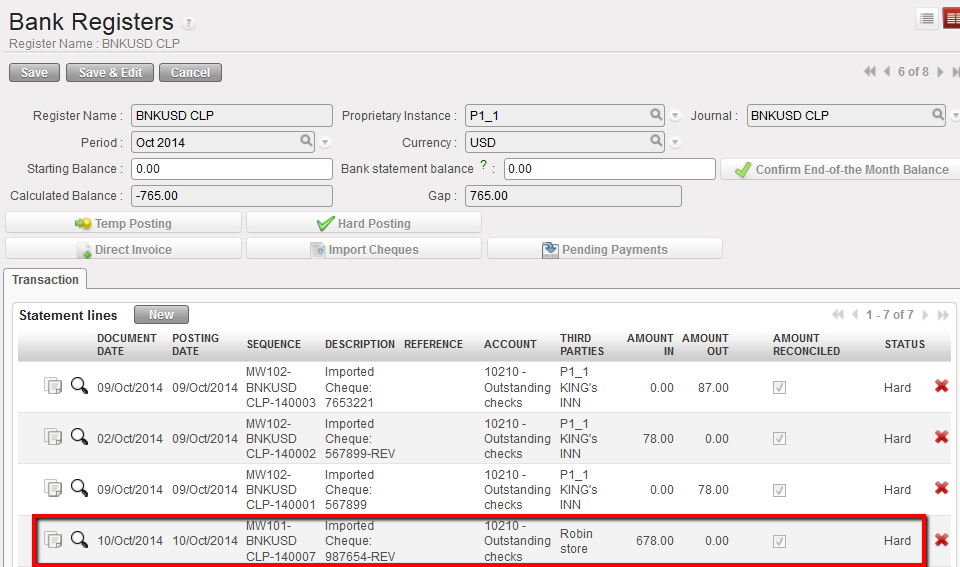Click New to add statement line
This screenshot has width=960, height=567.
[161, 315]
